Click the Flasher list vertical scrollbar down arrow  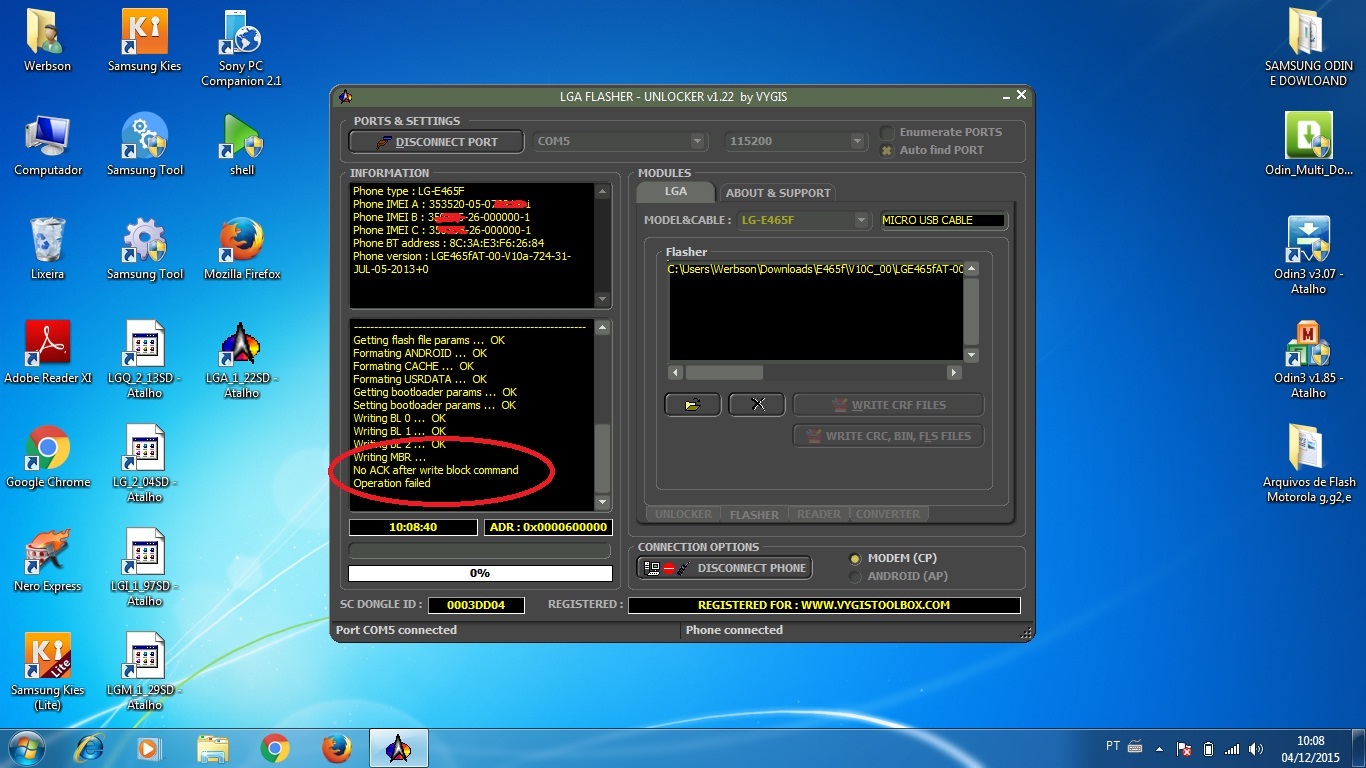tap(972, 354)
